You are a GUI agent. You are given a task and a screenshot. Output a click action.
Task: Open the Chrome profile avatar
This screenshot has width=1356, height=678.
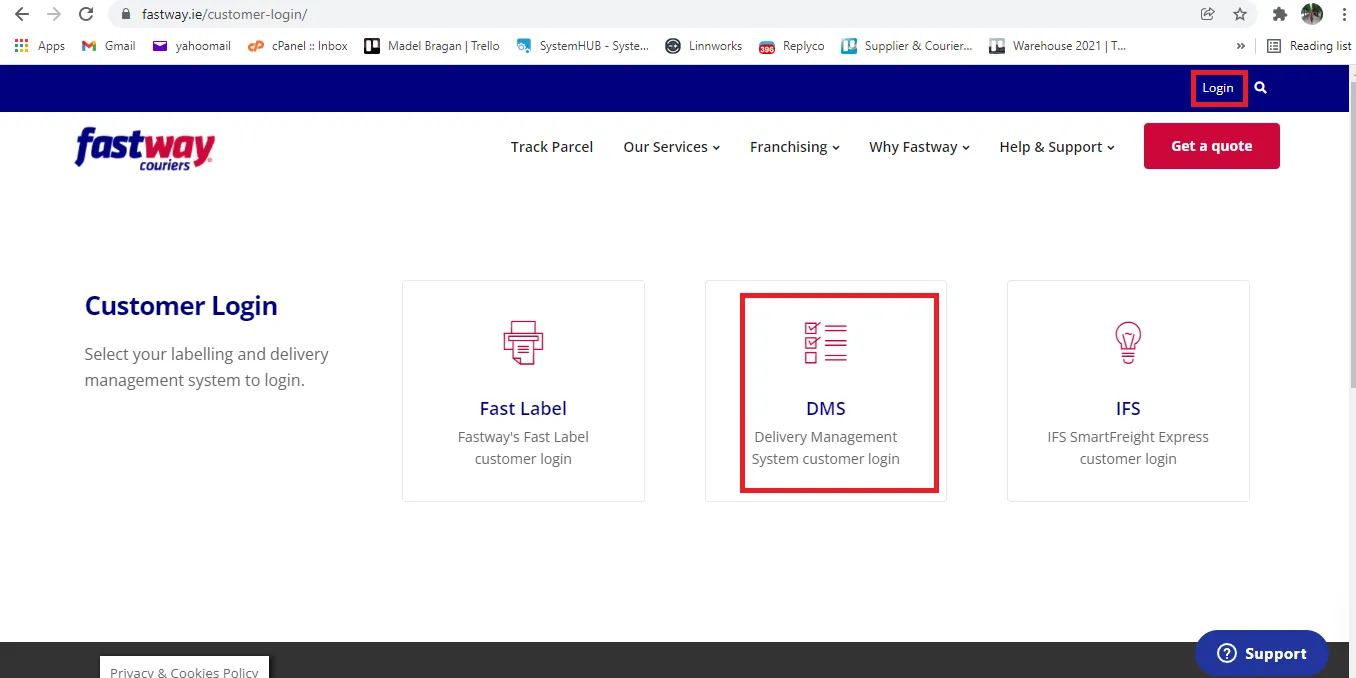1312,14
